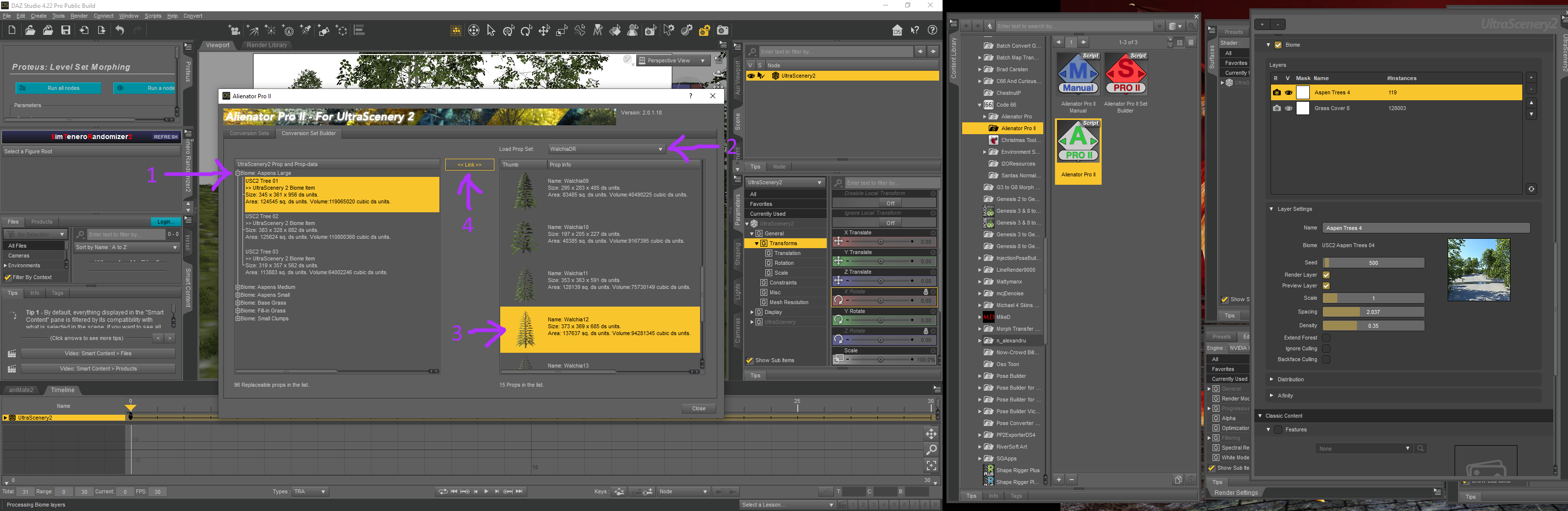1568x511 pixels.
Task: Open the Convert menu
Action: pos(193,16)
